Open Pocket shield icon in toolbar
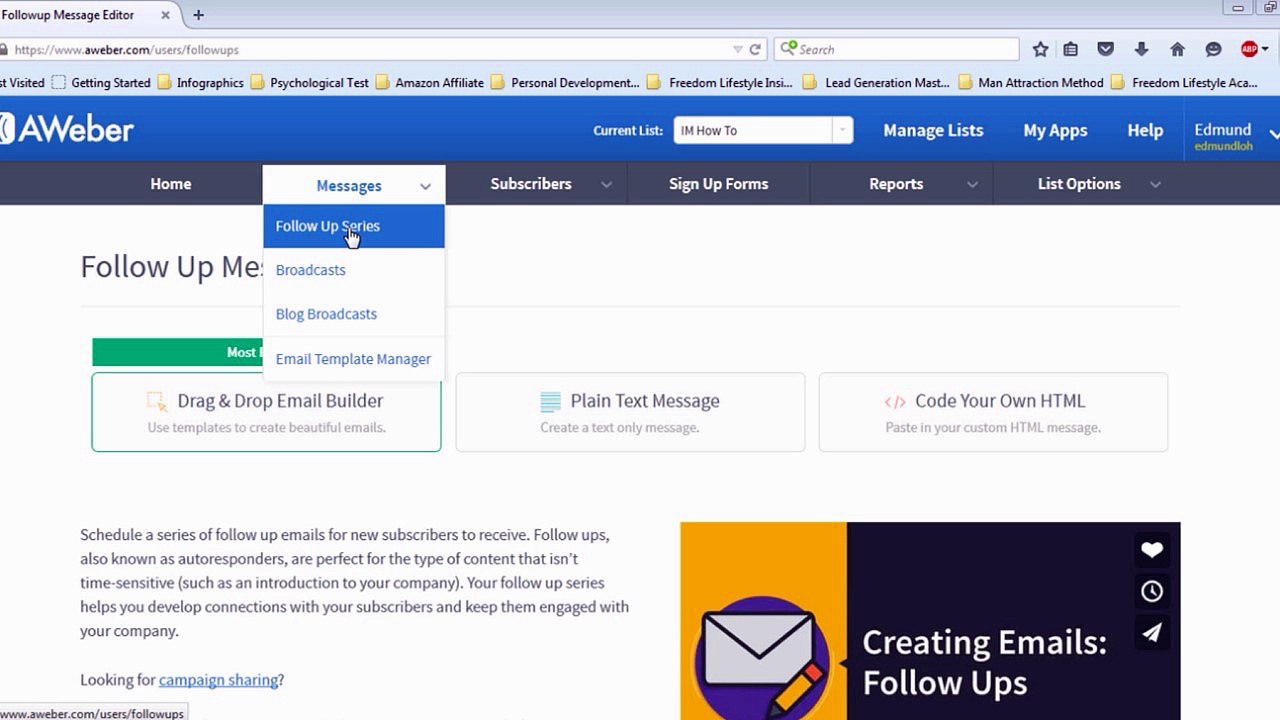This screenshot has height=720, width=1280. tap(1105, 49)
